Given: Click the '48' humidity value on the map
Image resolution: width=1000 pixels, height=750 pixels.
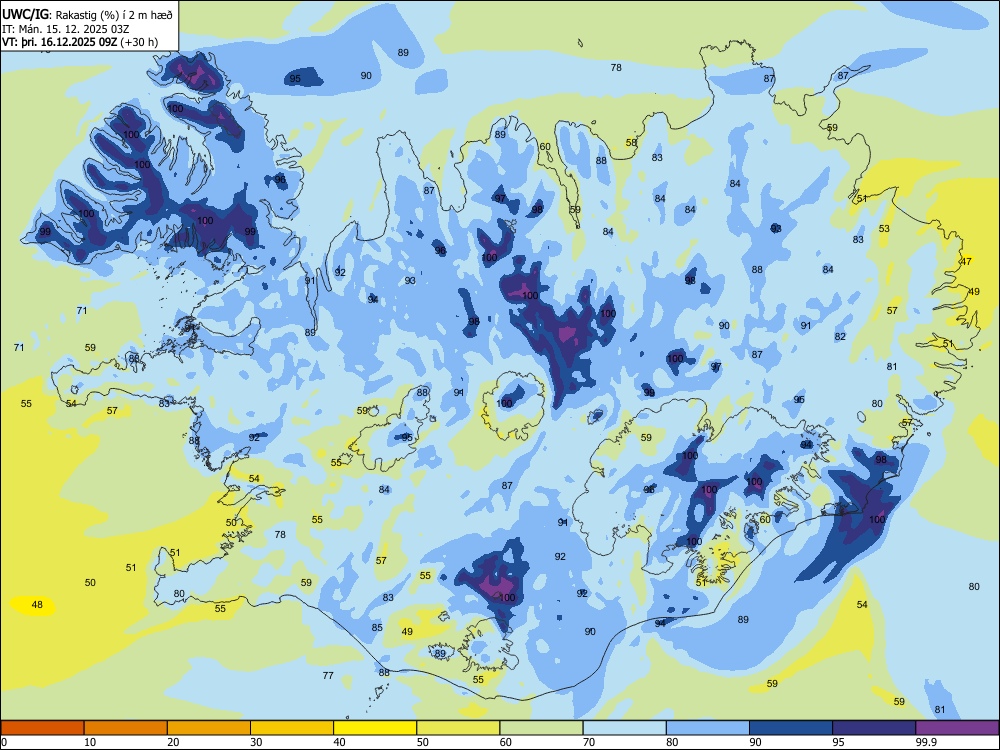Looking at the screenshot, I should click(x=38, y=605).
